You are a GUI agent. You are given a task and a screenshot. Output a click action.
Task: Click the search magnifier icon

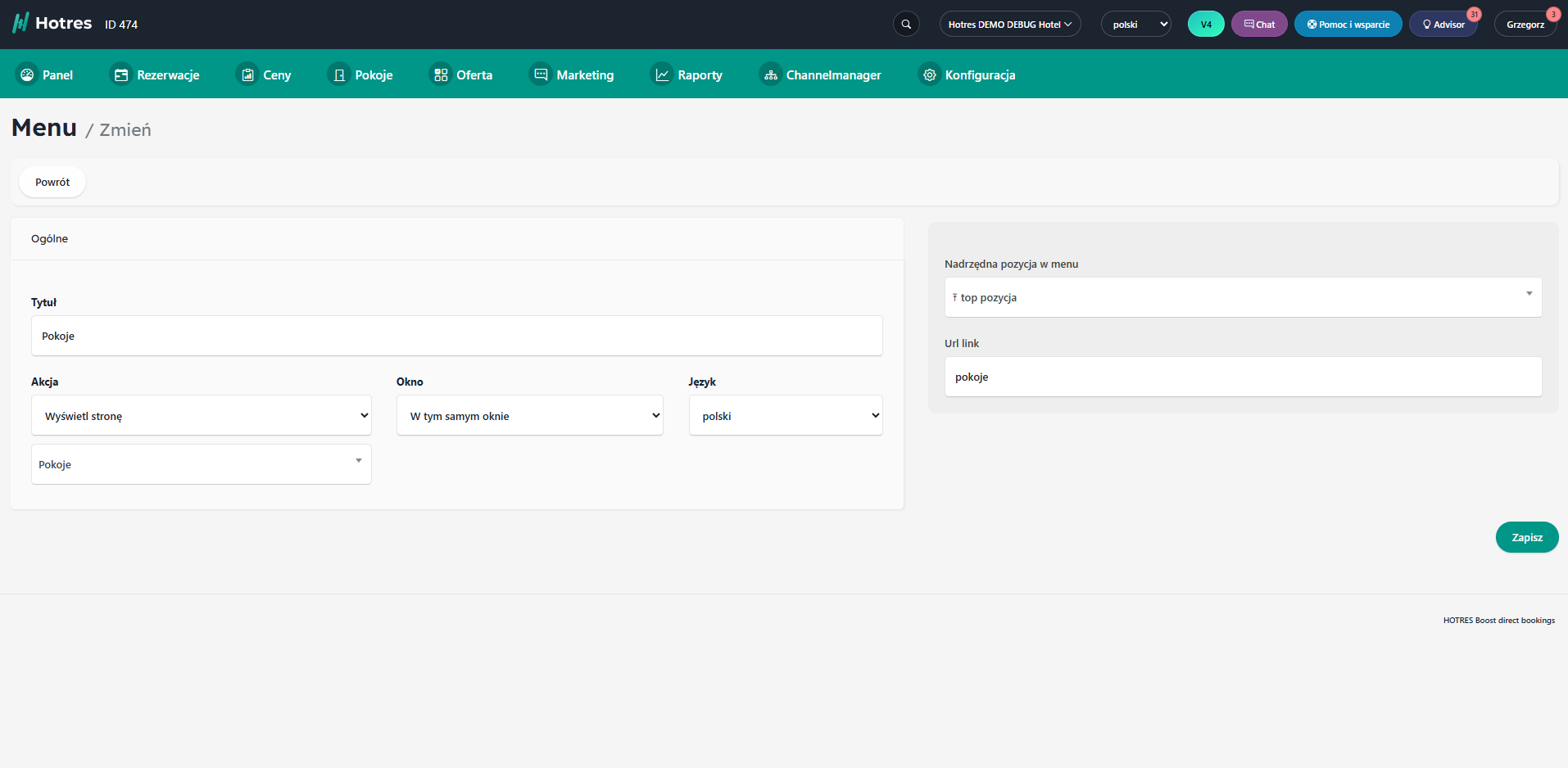[x=906, y=25]
